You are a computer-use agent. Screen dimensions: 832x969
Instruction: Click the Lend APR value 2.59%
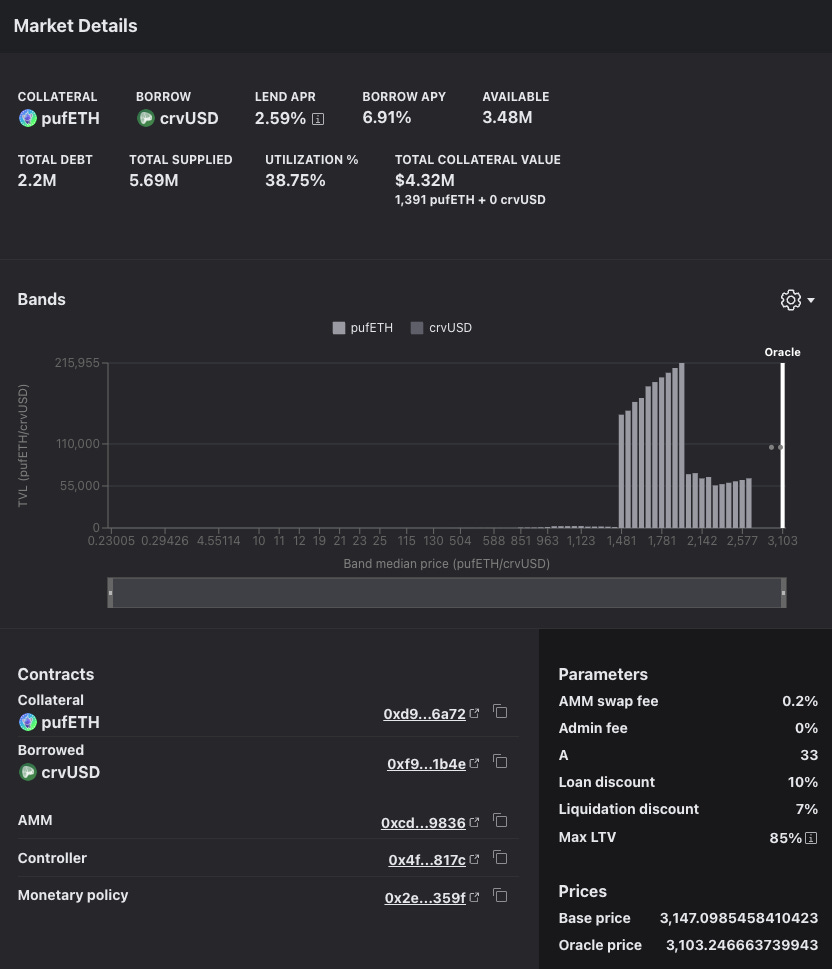click(x=280, y=118)
